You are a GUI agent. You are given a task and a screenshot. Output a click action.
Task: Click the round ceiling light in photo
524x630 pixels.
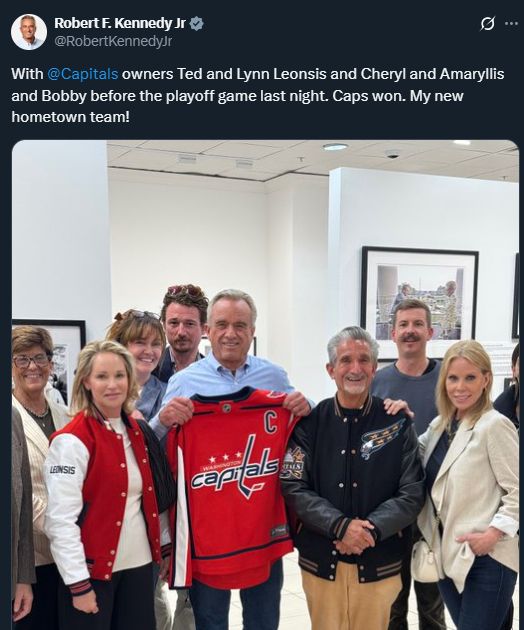pyautogui.click(x=335, y=147)
